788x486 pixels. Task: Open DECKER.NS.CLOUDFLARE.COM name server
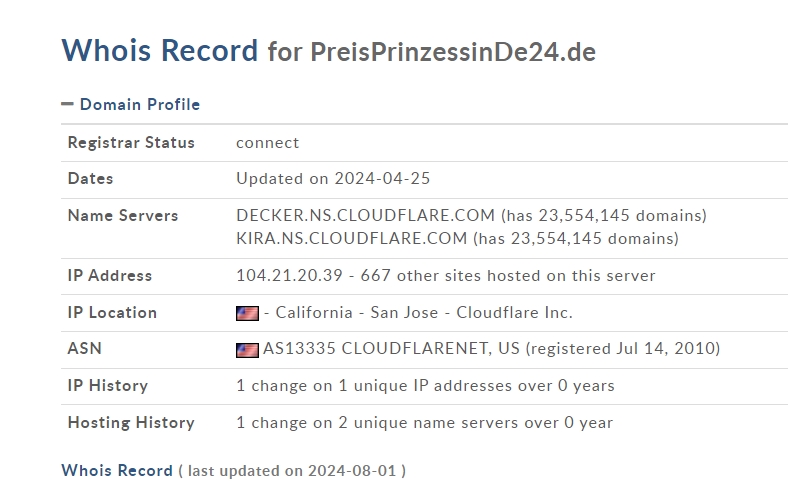click(x=365, y=215)
